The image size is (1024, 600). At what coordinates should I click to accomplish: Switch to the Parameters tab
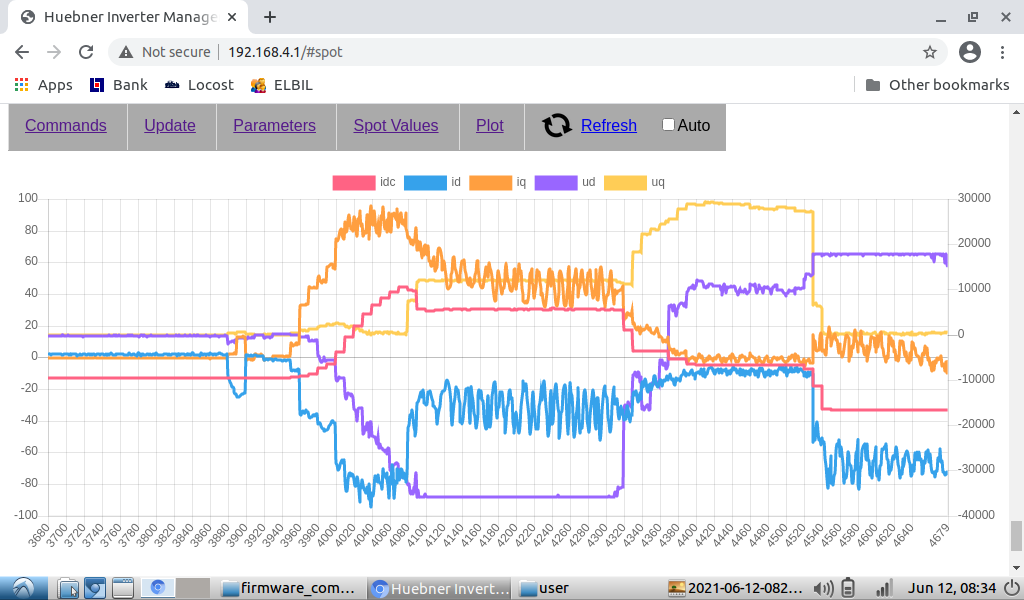click(x=274, y=125)
